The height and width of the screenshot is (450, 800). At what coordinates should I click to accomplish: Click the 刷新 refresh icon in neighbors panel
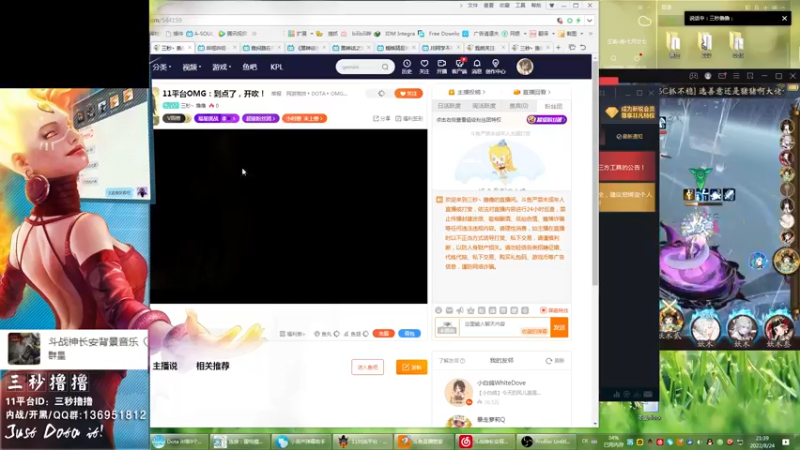[x=549, y=361]
